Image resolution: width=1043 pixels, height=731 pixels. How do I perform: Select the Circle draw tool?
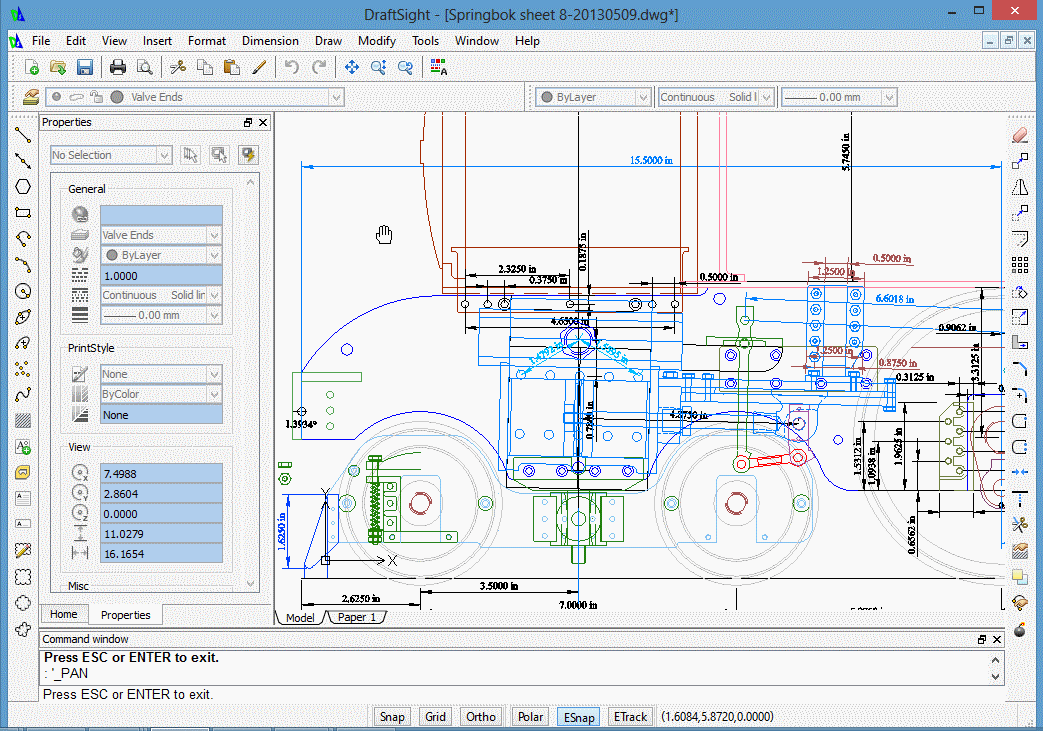tap(23, 291)
